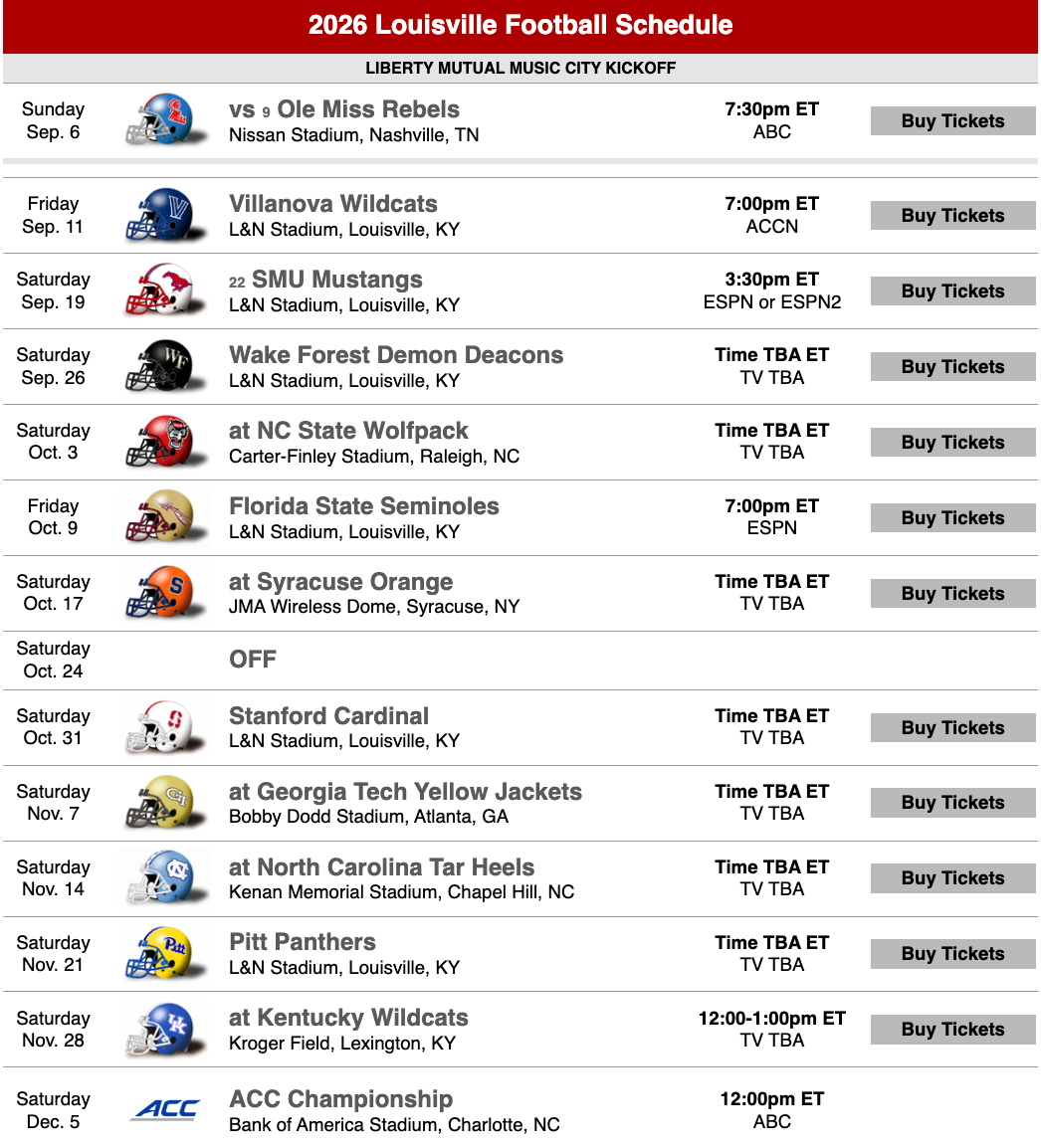
Task: Select the Syracuse Orange helmet icon
Action: [x=165, y=593]
